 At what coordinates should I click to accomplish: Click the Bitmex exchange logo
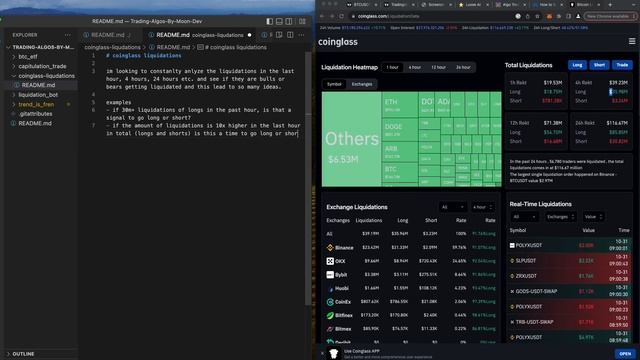330,329
